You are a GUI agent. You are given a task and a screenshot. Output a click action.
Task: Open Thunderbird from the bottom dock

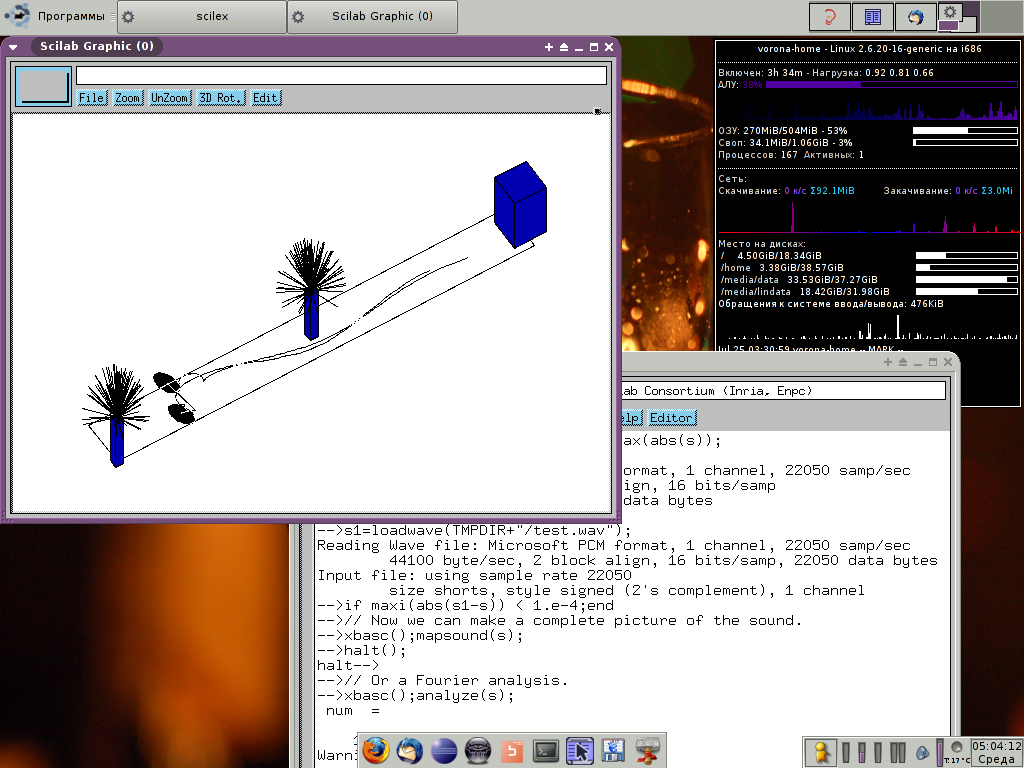[x=410, y=750]
